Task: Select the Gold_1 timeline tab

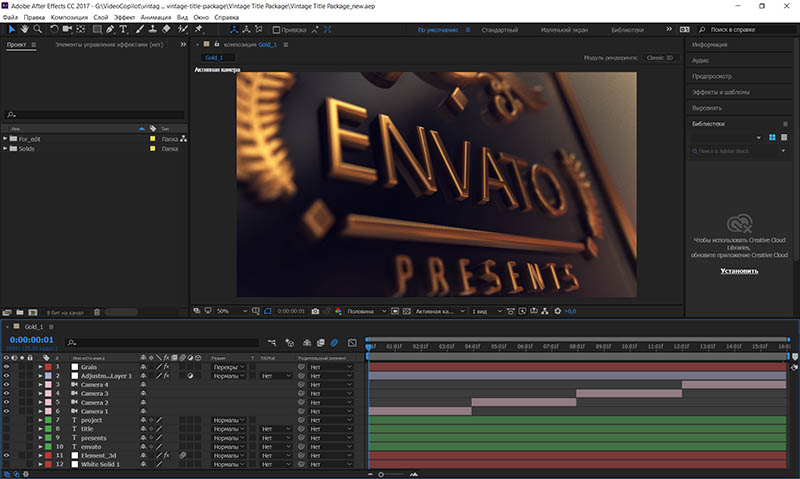Action: tap(34, 326)
